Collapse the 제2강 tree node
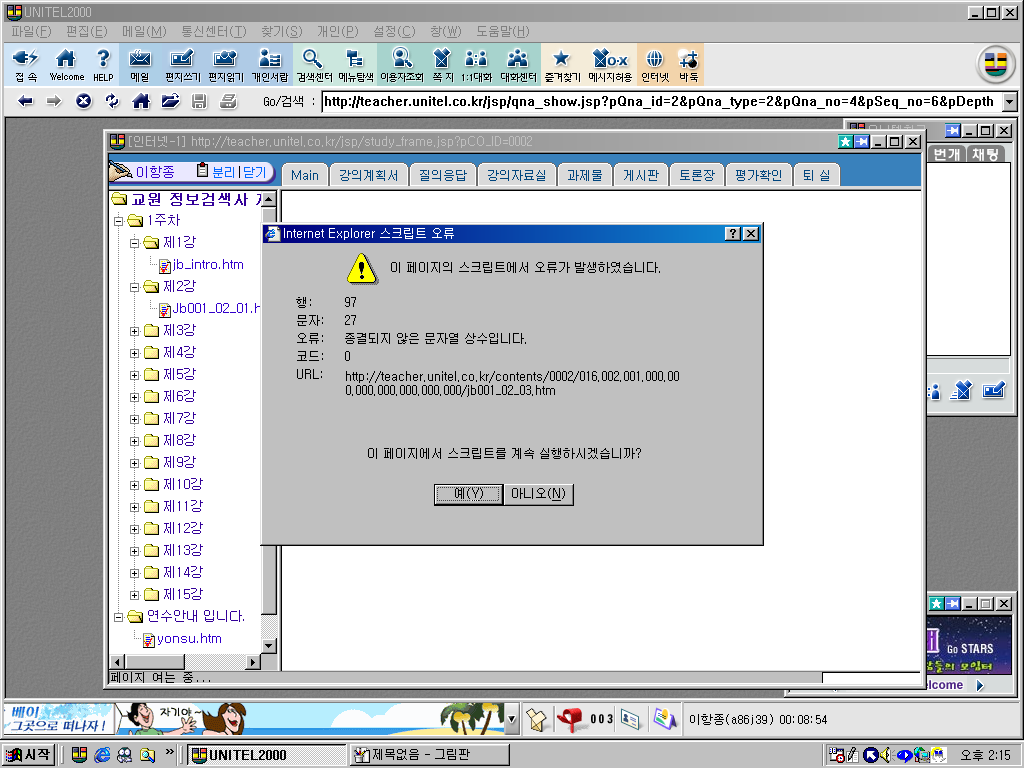Screen dimensions: 1024x768 (x=135, y=287)
